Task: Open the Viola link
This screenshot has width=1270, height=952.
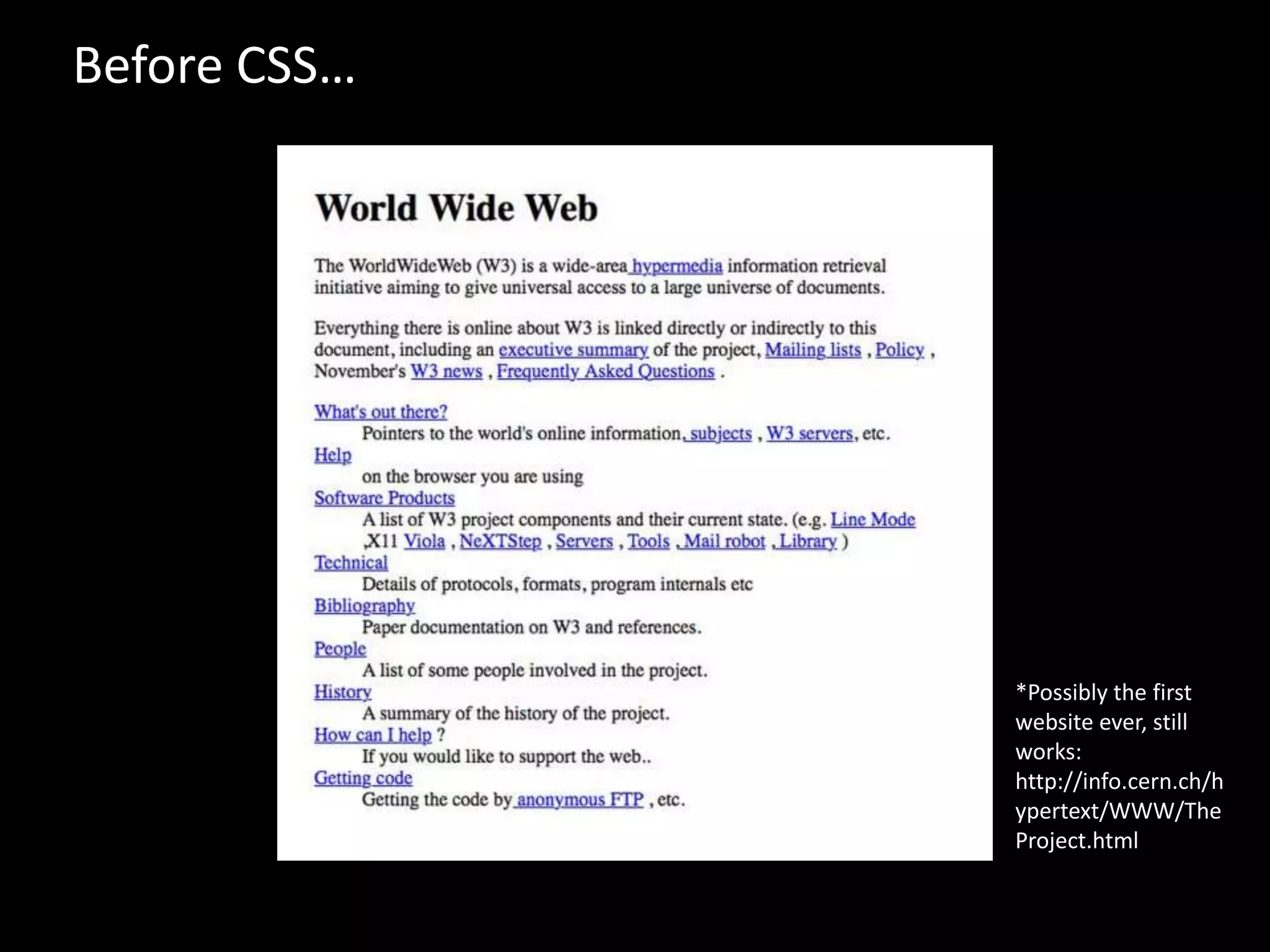Action: point(425,541)
